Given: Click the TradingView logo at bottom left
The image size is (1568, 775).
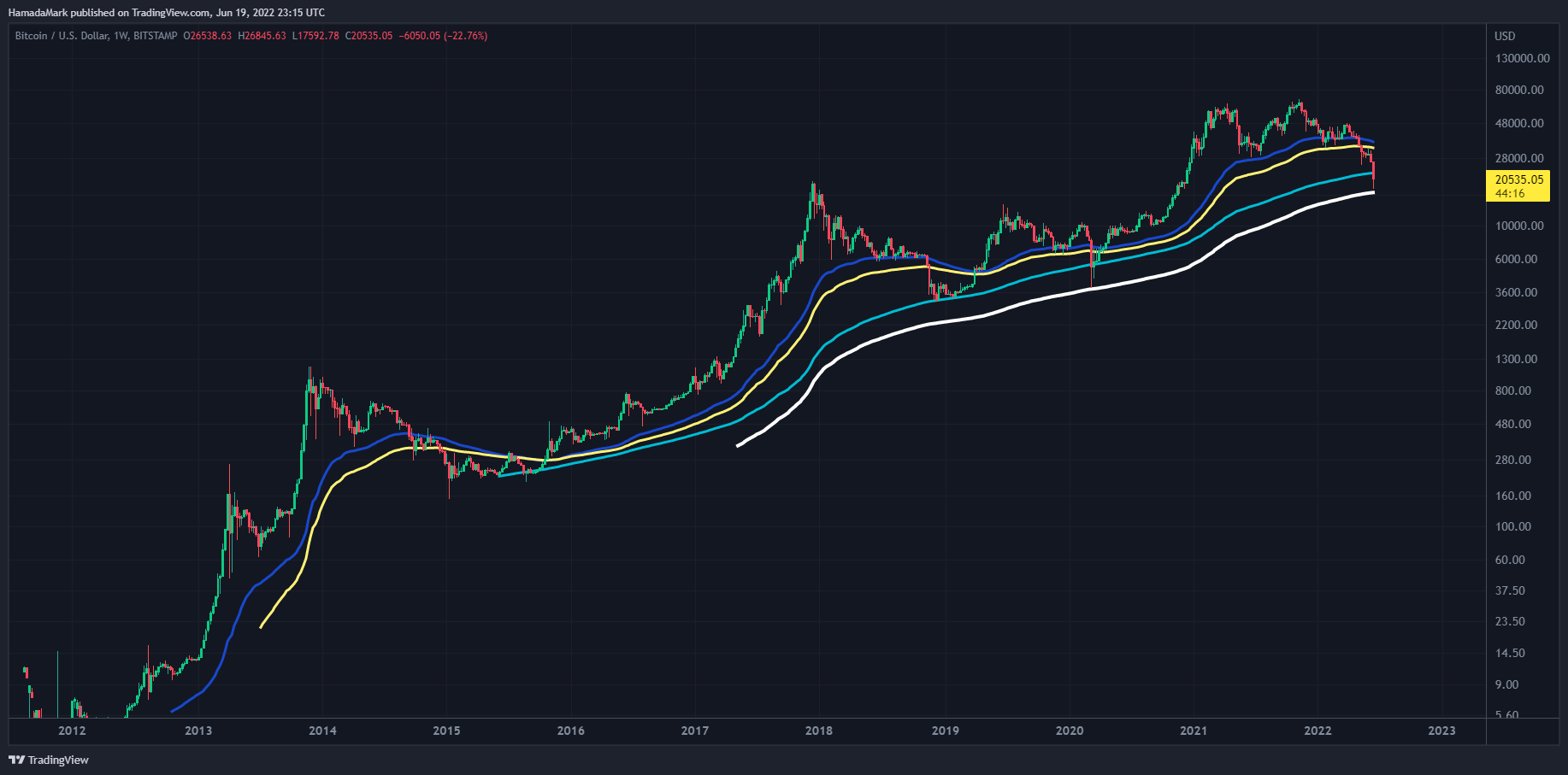Looking at the screenshot, I should click(x=49, y=760).
